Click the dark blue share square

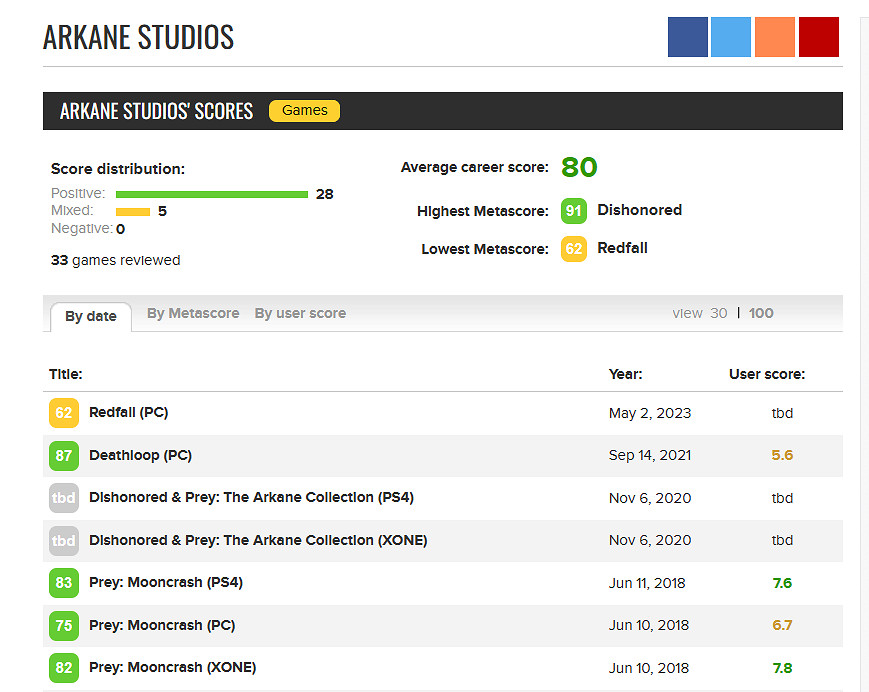(x=688, y=37)
